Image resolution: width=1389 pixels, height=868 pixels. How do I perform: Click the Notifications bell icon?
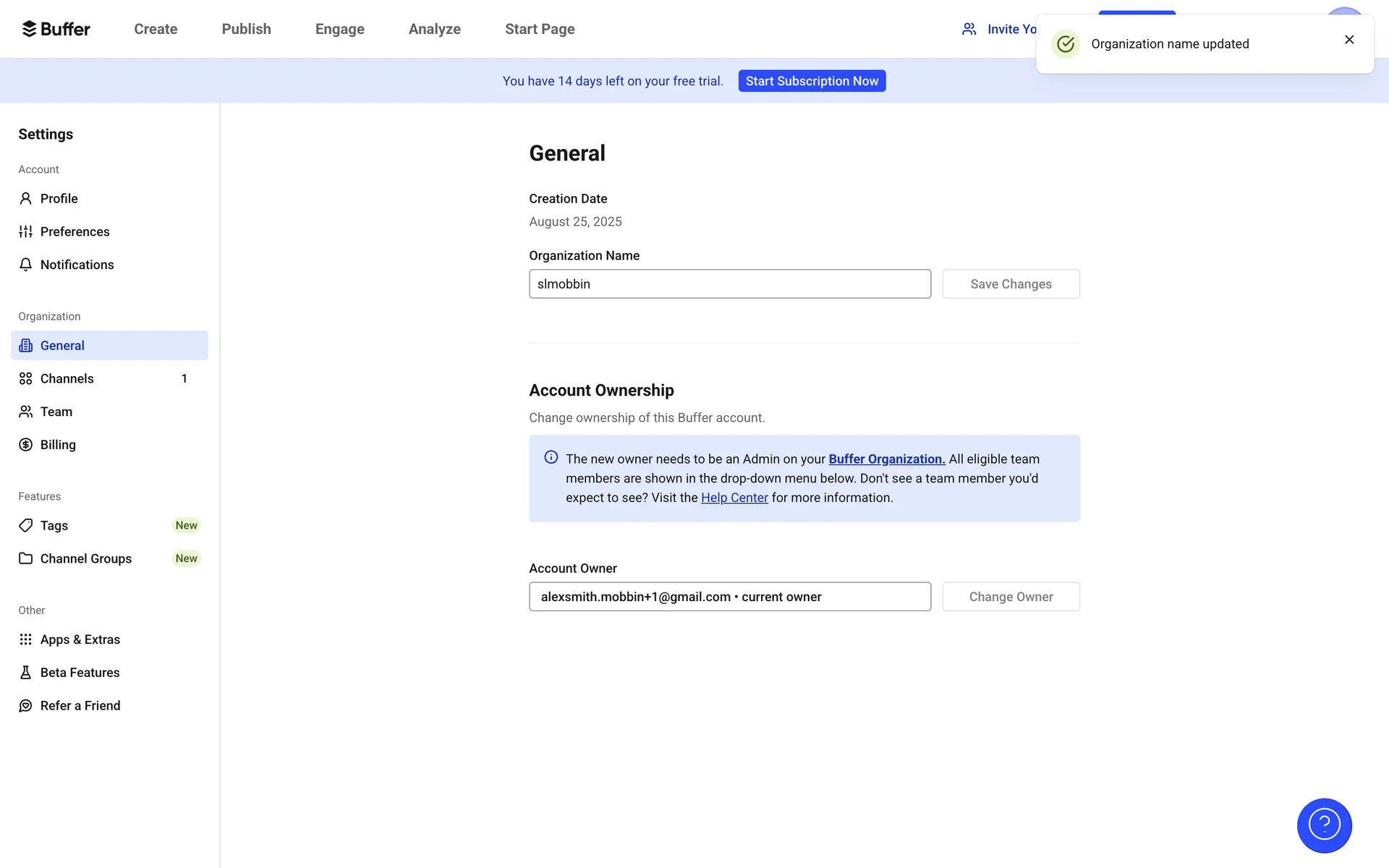26,265
